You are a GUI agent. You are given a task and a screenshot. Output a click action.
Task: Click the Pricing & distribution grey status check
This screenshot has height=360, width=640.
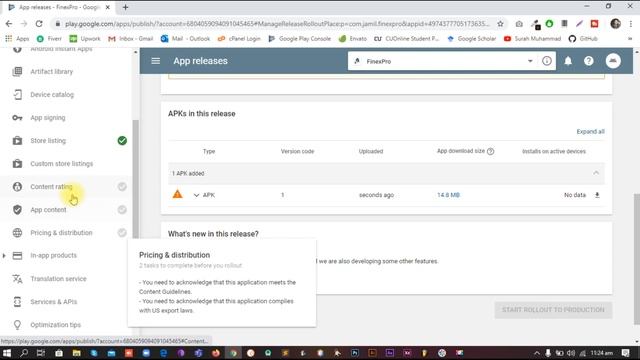click(x=122, y=232)
